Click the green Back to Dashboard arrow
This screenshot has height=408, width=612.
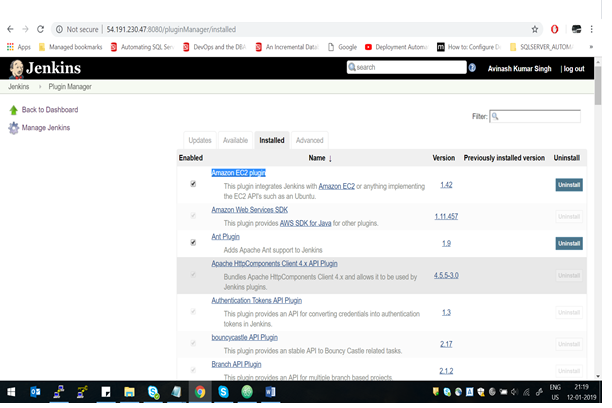pyautogui.click(x=14, y=110)
